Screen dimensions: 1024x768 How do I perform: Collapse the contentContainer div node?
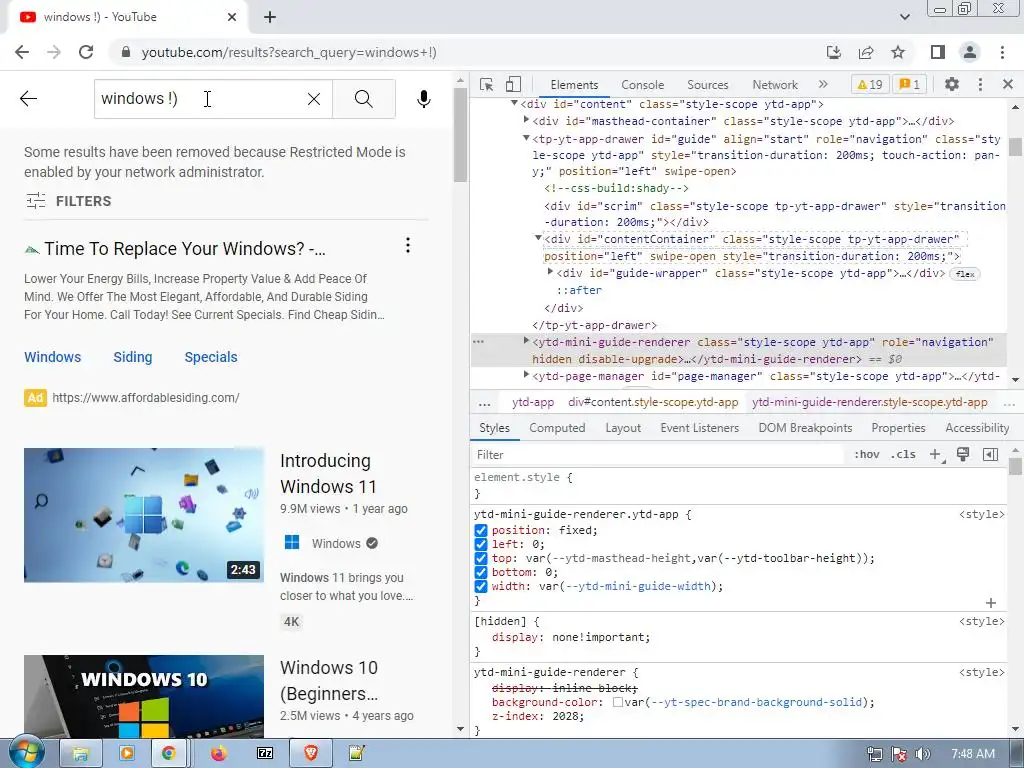[538, 238]
